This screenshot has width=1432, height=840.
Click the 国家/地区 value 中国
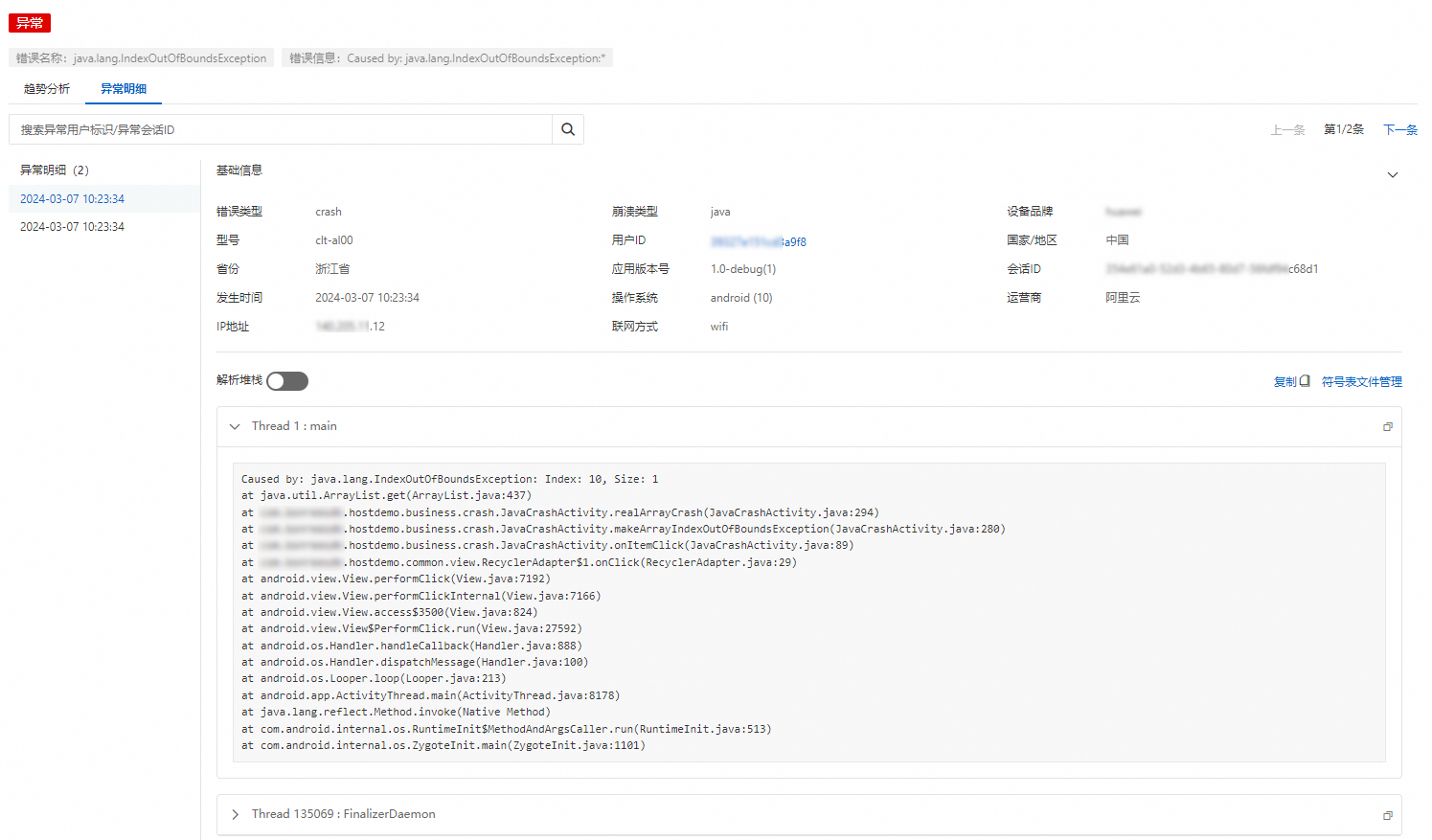tap(1118, 240)
